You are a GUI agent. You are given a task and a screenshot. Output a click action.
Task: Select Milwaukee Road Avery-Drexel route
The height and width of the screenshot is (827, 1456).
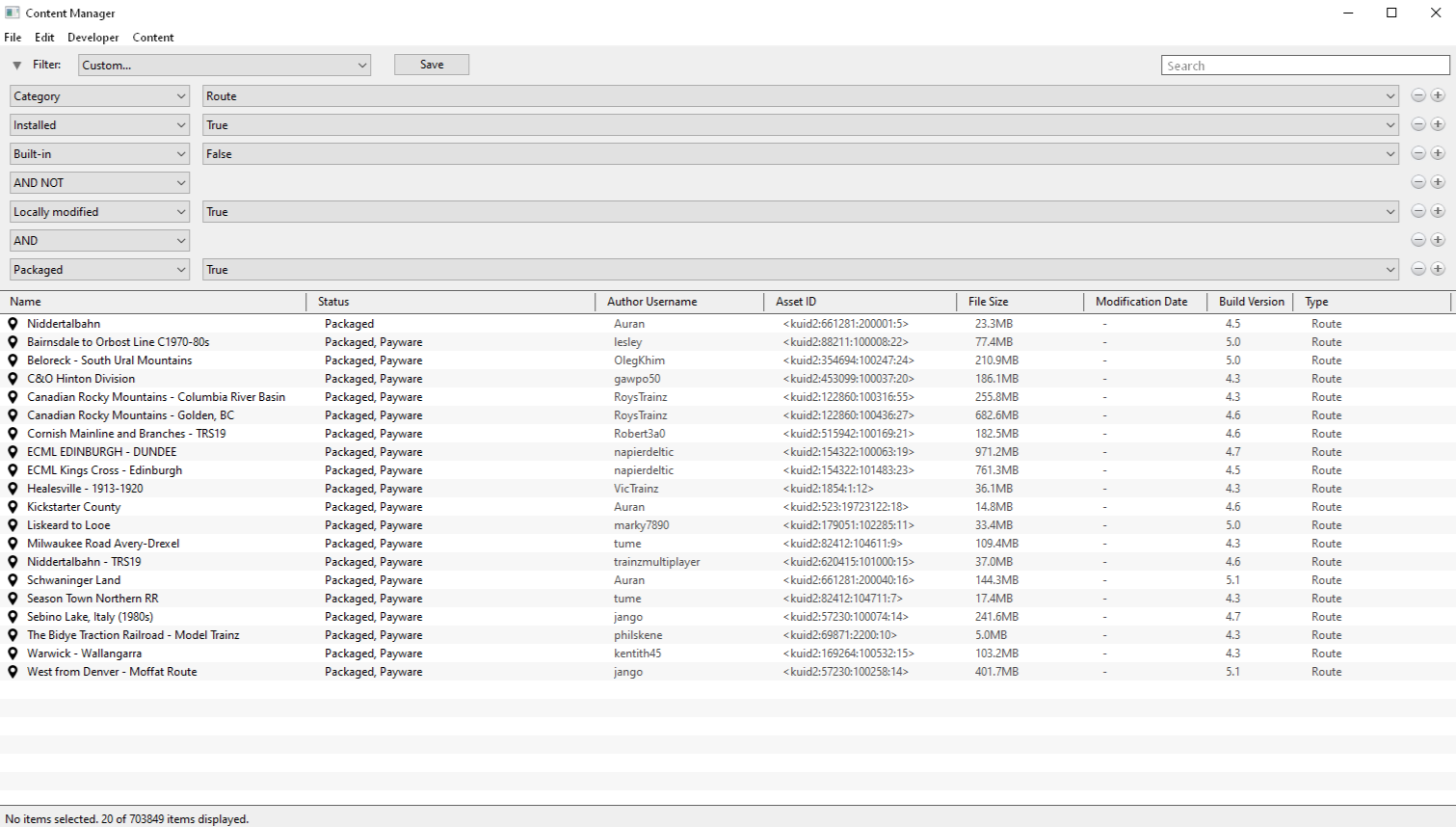[x=728, y=544]
